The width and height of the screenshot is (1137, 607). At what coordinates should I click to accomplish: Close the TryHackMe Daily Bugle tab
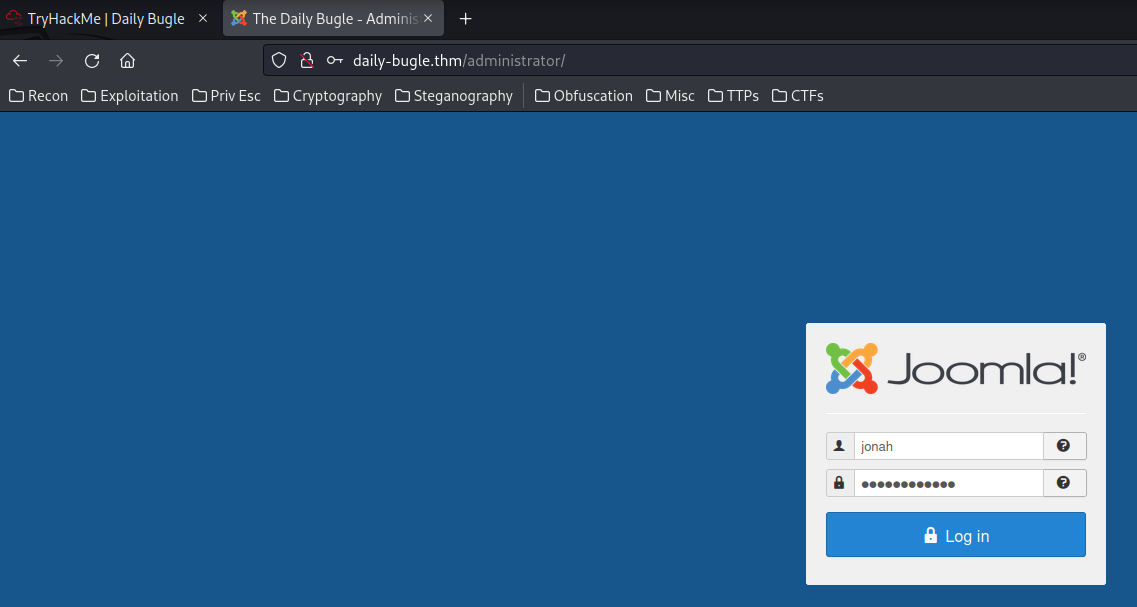(x=203, y=18)
